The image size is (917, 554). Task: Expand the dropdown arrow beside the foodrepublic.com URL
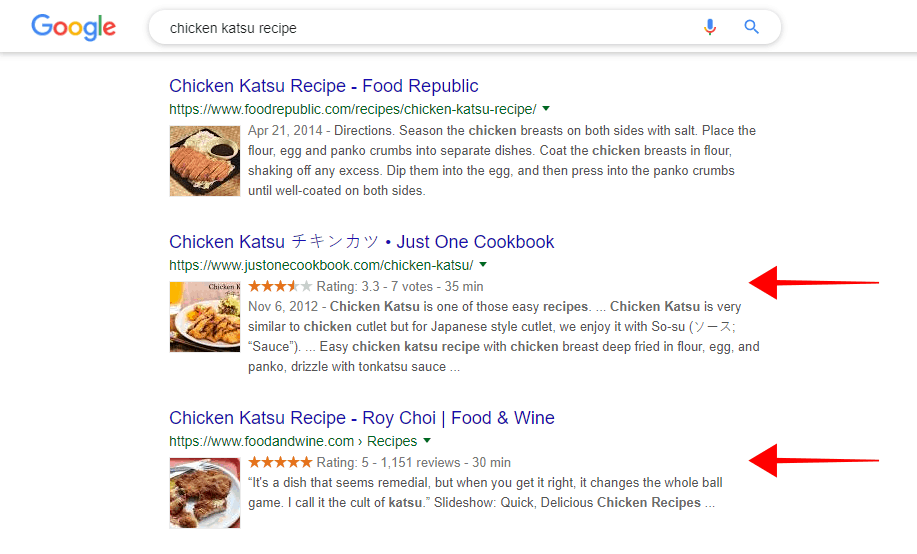(546, 108)
